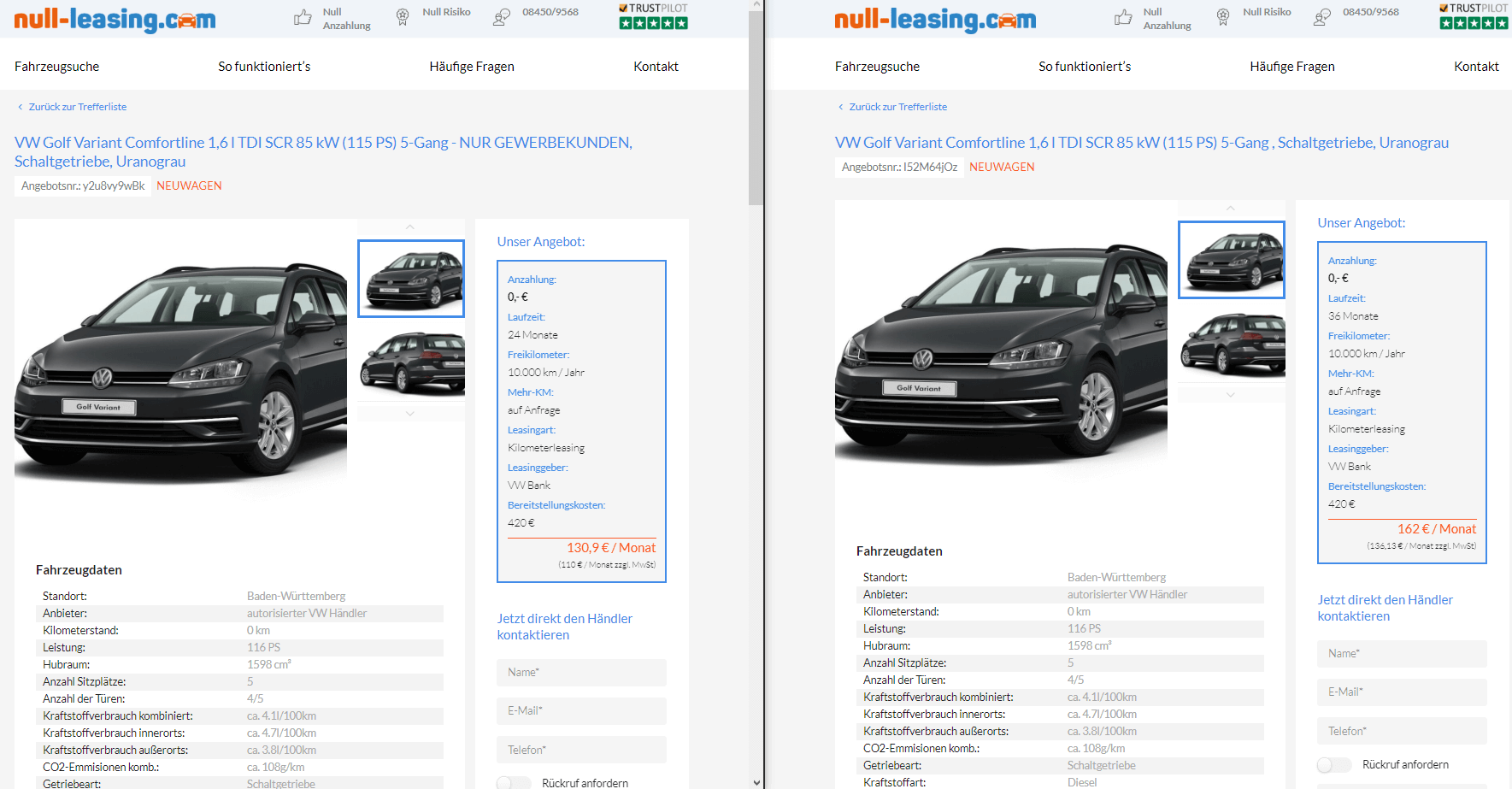Click back chevron beside Zurück zur Trefferliste, right window

841,107
